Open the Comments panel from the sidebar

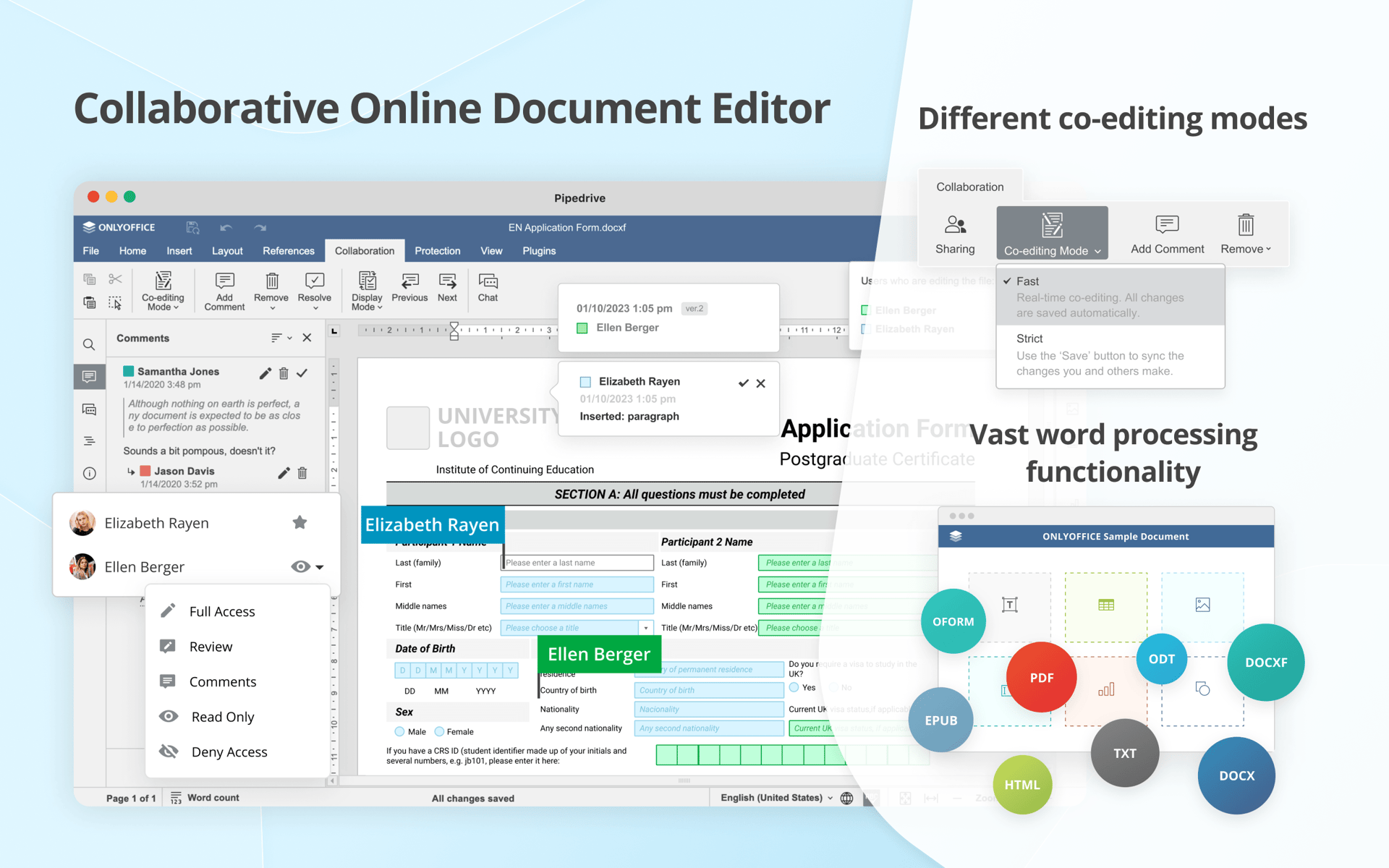[90, 376]
